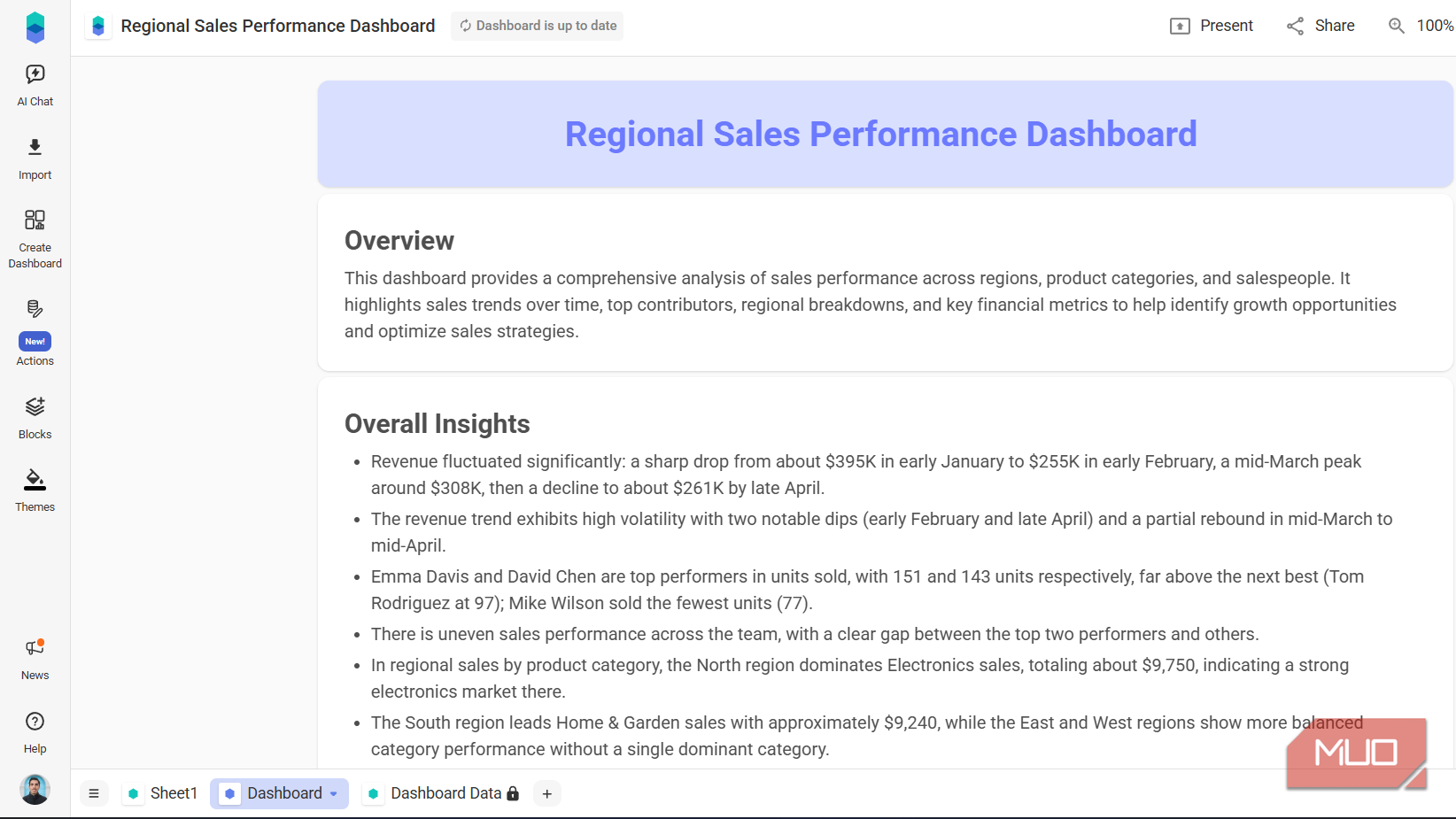Click the Share button
This screenshot has height=819, width=1456.
click(x=1320, y=26)
